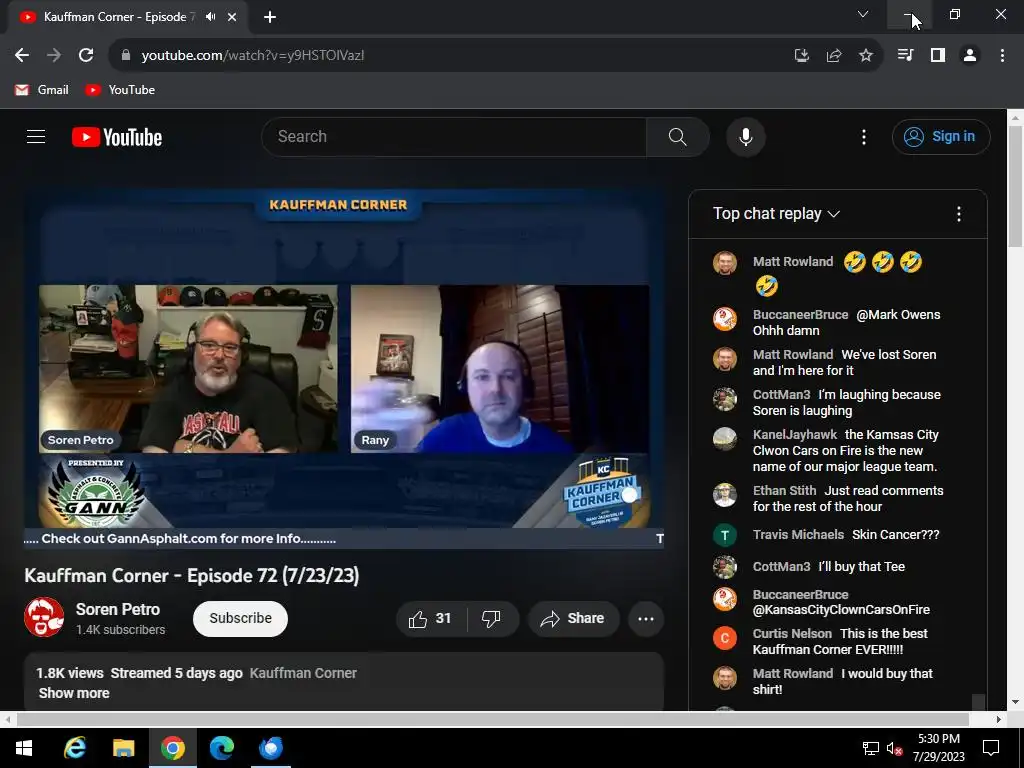The height and width of the screenshot is (768, 1024).
Task: Open the Windows notification center
Action: tap(991, 748)
